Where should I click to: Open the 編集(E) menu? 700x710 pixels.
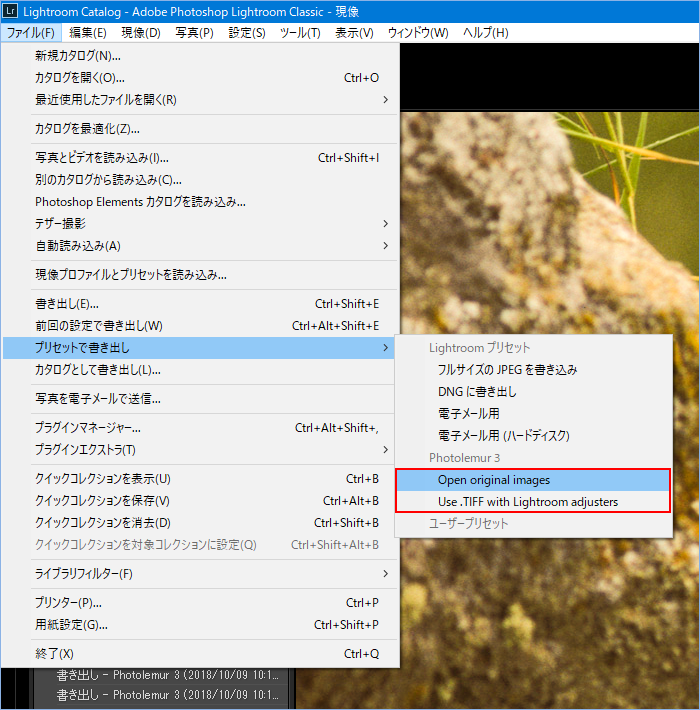(x=87, y=33)
